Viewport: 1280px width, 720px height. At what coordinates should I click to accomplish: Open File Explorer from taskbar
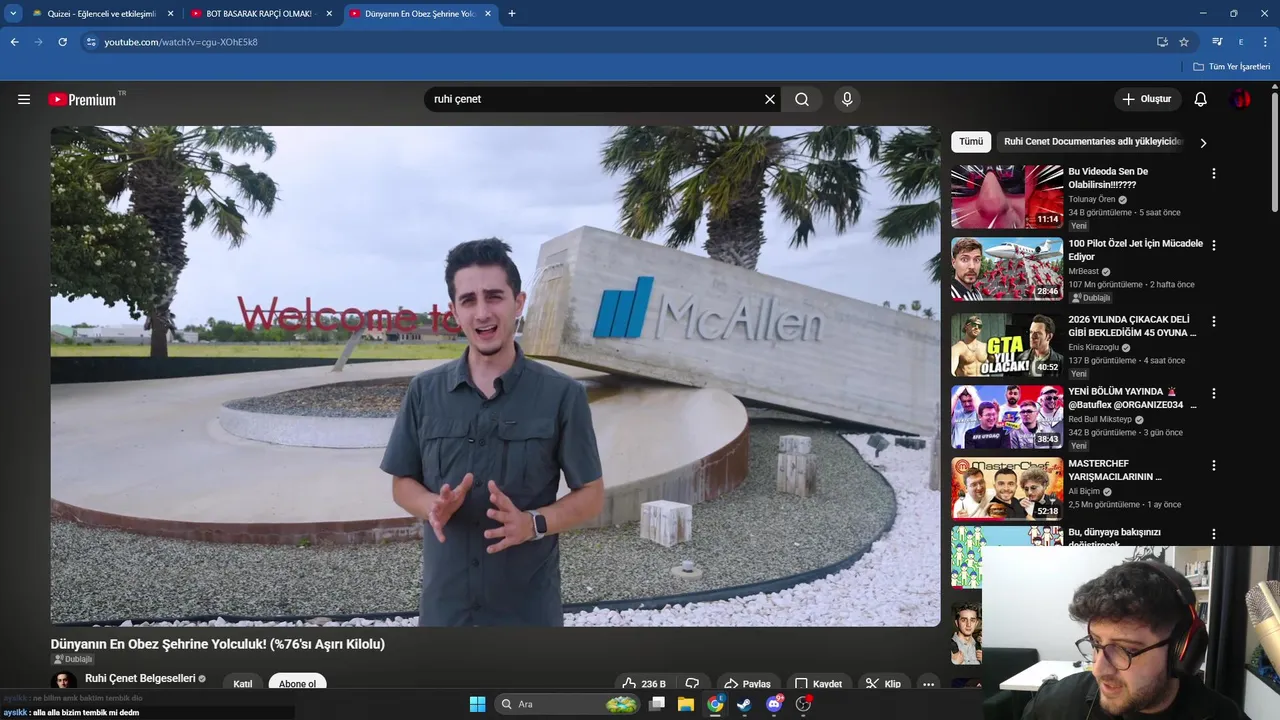pos(686,704)
